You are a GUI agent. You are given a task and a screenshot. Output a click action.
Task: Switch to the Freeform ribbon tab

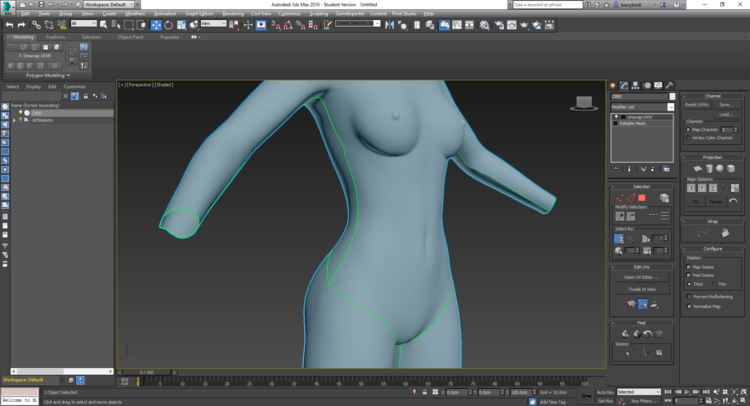pyautogui.click(x=55, y=37)
